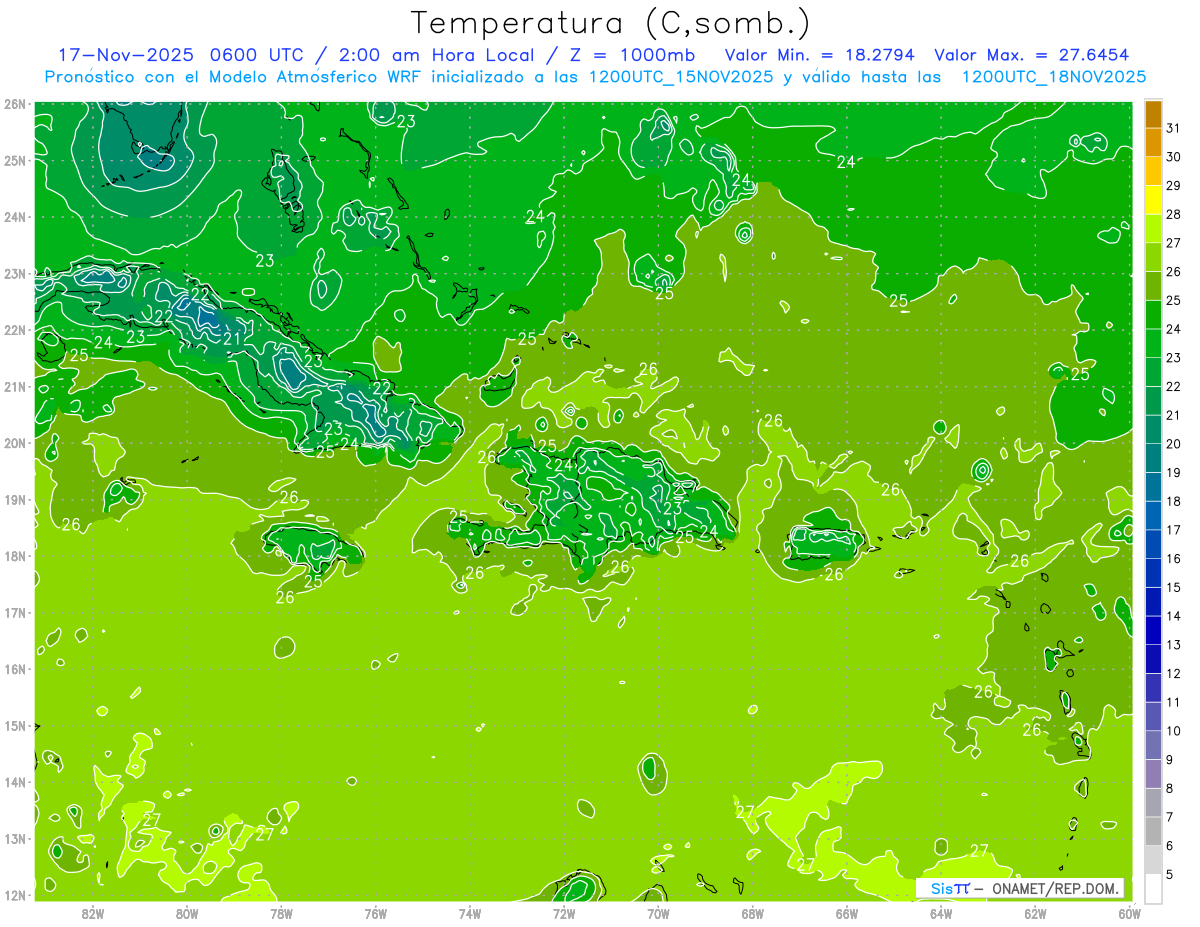Click the white bottom swatch below legend 5

point(1153,888)
